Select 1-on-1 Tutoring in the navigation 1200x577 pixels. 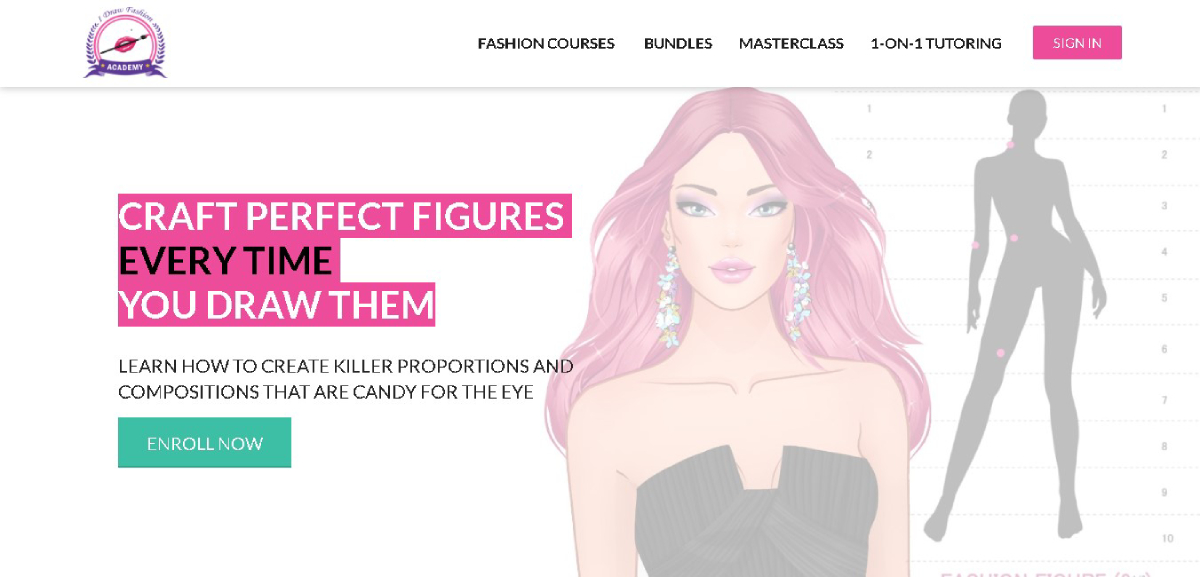(x=936, y=43)
